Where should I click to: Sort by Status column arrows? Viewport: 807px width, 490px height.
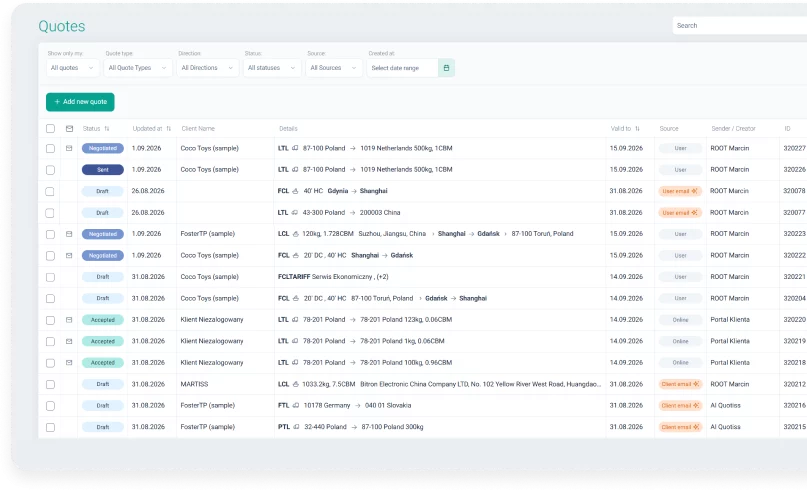(x=107, y=129)
